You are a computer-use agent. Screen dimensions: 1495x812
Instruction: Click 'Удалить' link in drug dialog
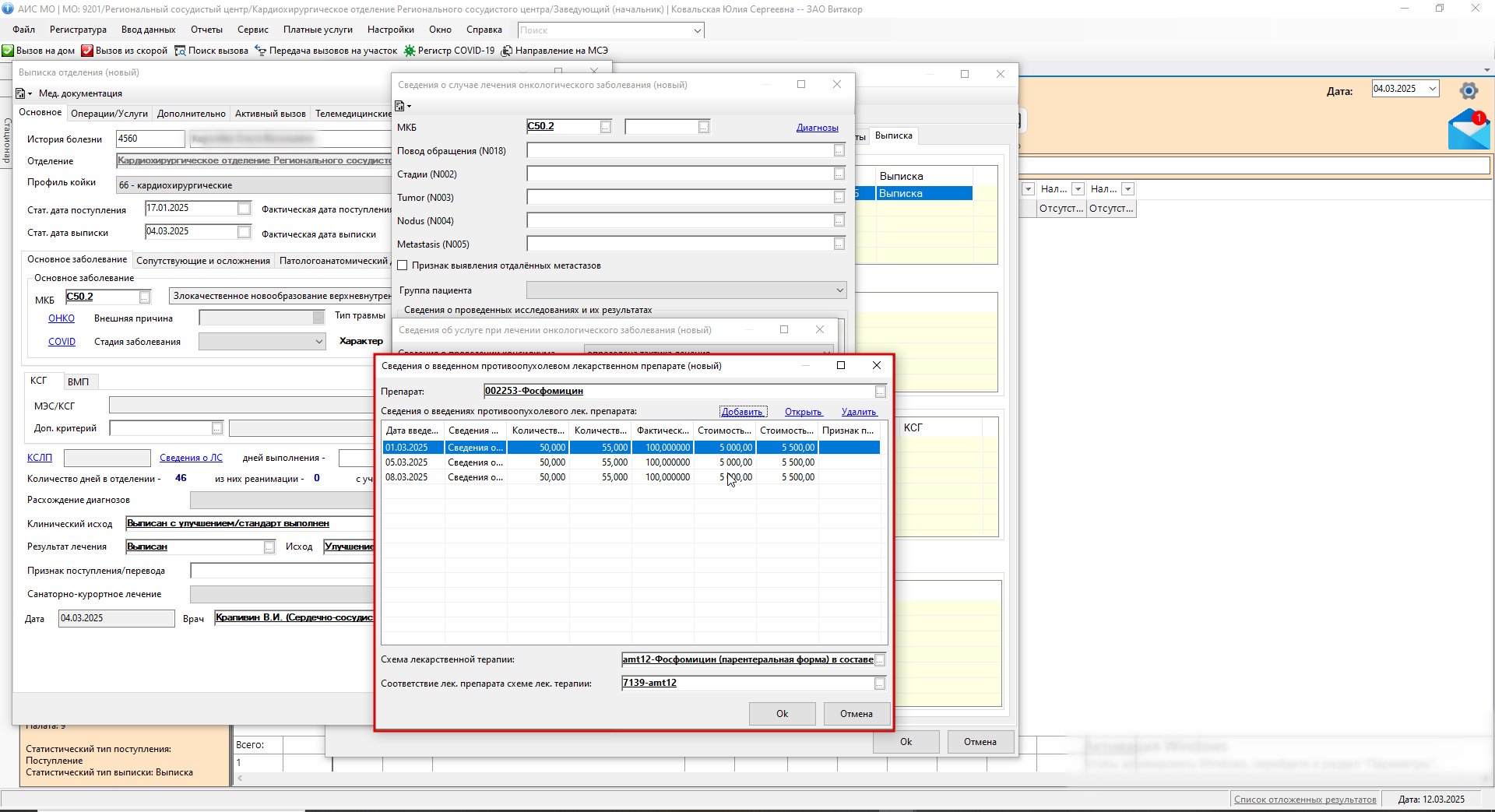click(859, 412)
